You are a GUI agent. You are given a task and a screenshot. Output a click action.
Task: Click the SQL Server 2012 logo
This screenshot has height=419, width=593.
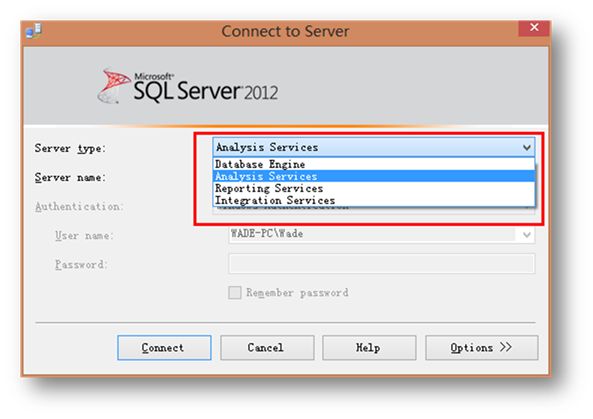pyautogui.click(x=188, y=87)
